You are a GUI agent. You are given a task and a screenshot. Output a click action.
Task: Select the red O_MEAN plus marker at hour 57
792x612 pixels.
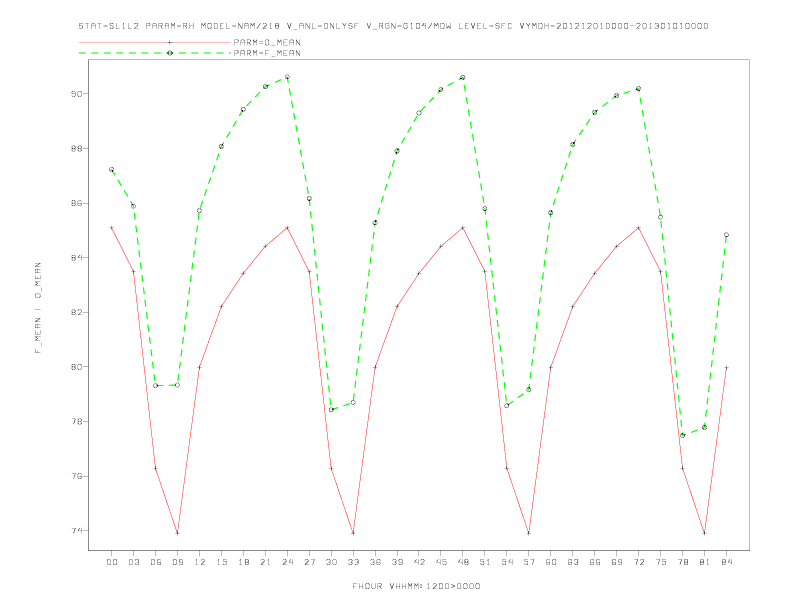[529, 533]
